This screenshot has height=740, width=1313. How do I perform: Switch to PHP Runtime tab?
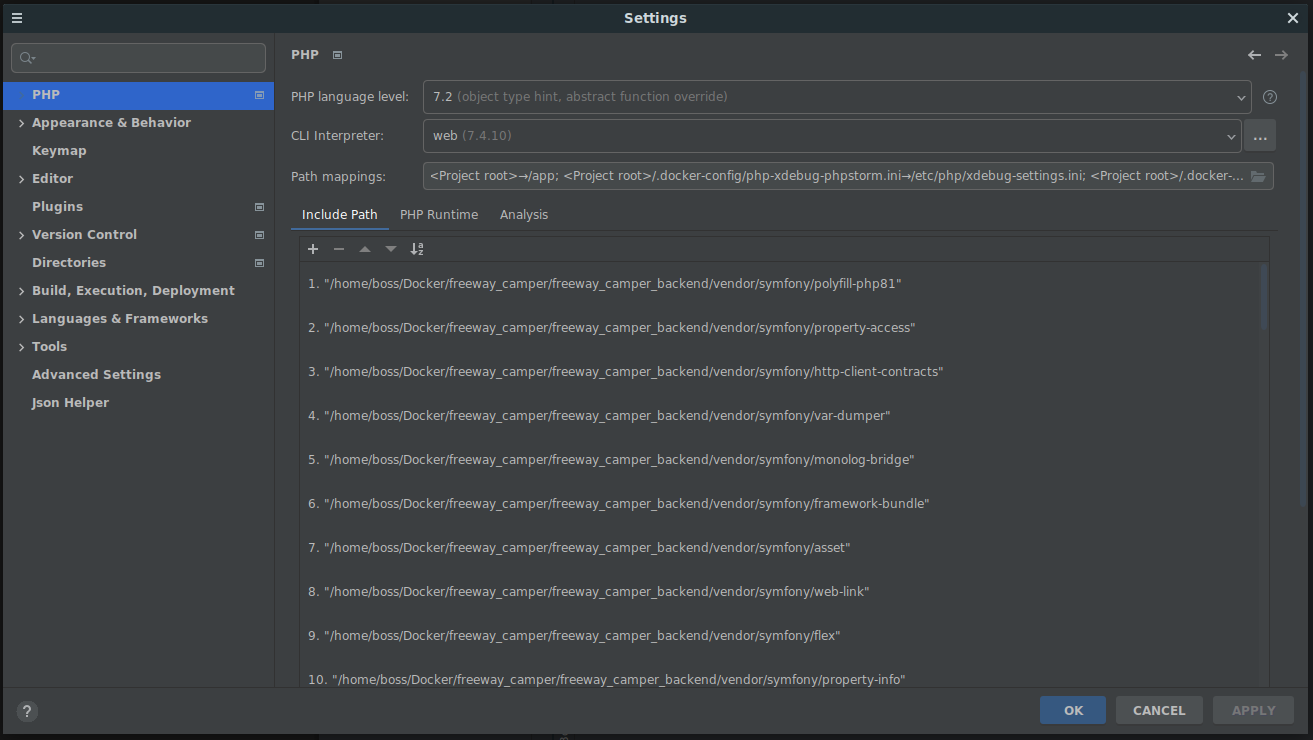439,215
